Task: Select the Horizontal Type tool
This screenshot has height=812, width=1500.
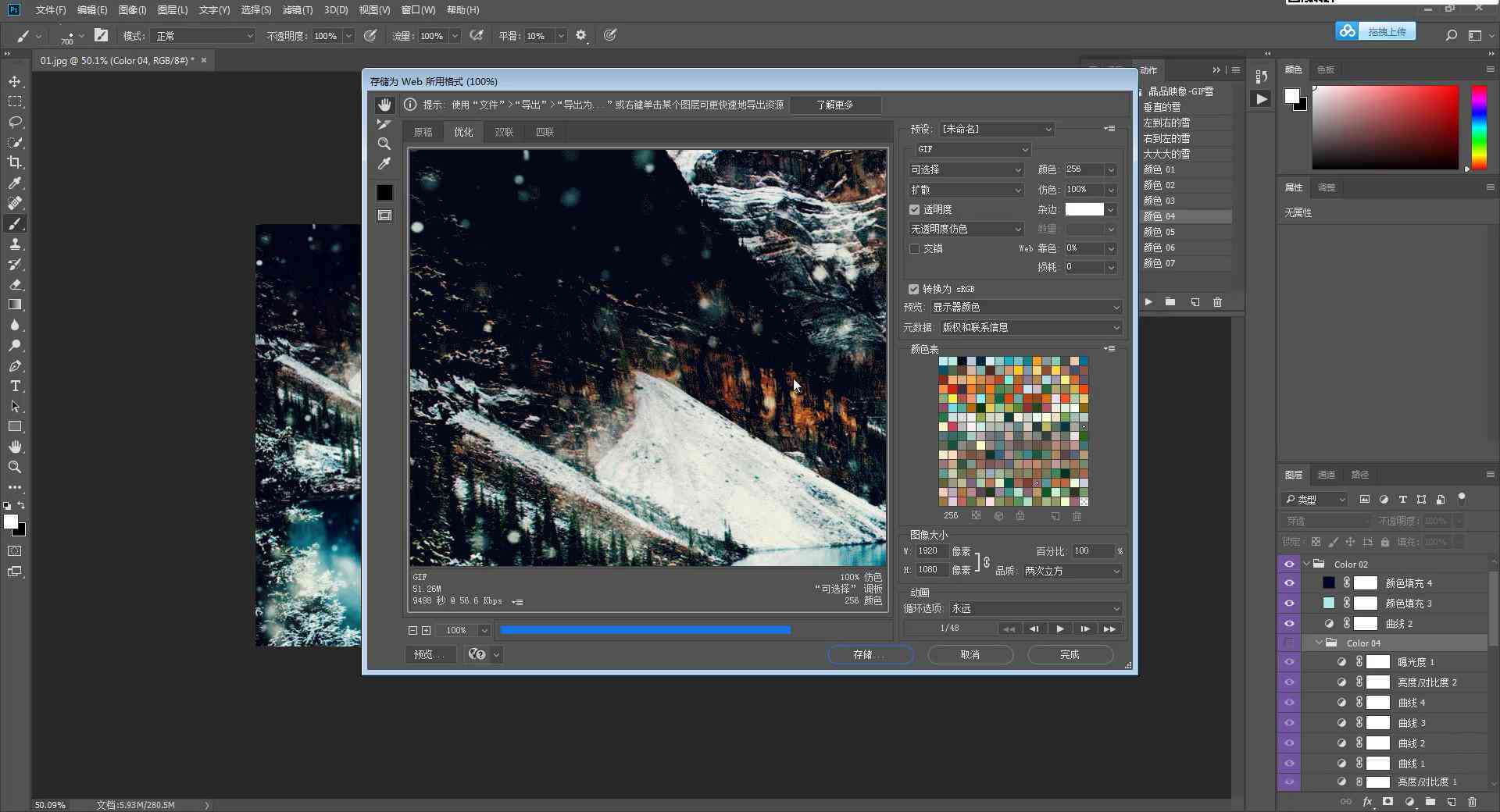Action: (x=15, y=386)
